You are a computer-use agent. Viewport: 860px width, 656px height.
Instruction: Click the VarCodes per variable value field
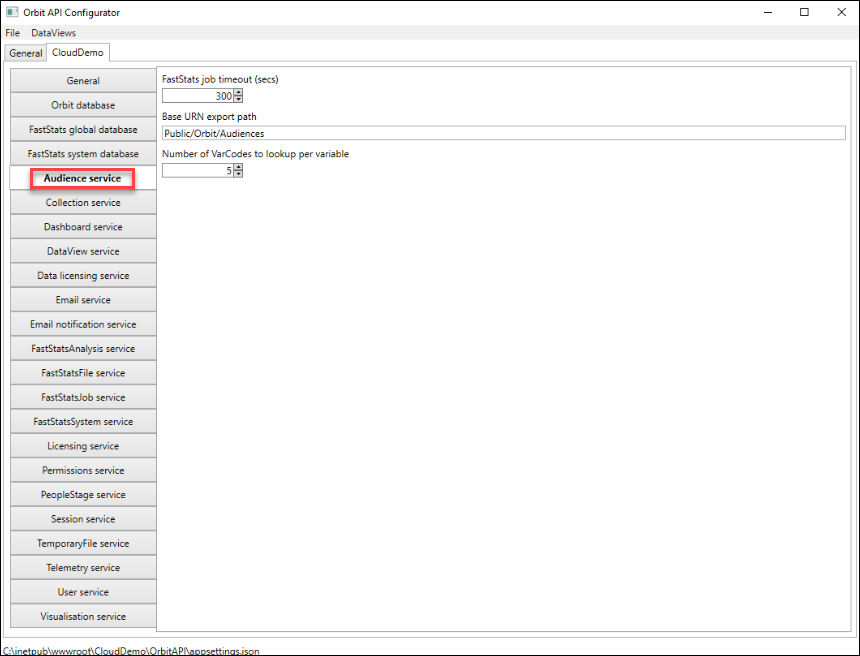point(198,171)
